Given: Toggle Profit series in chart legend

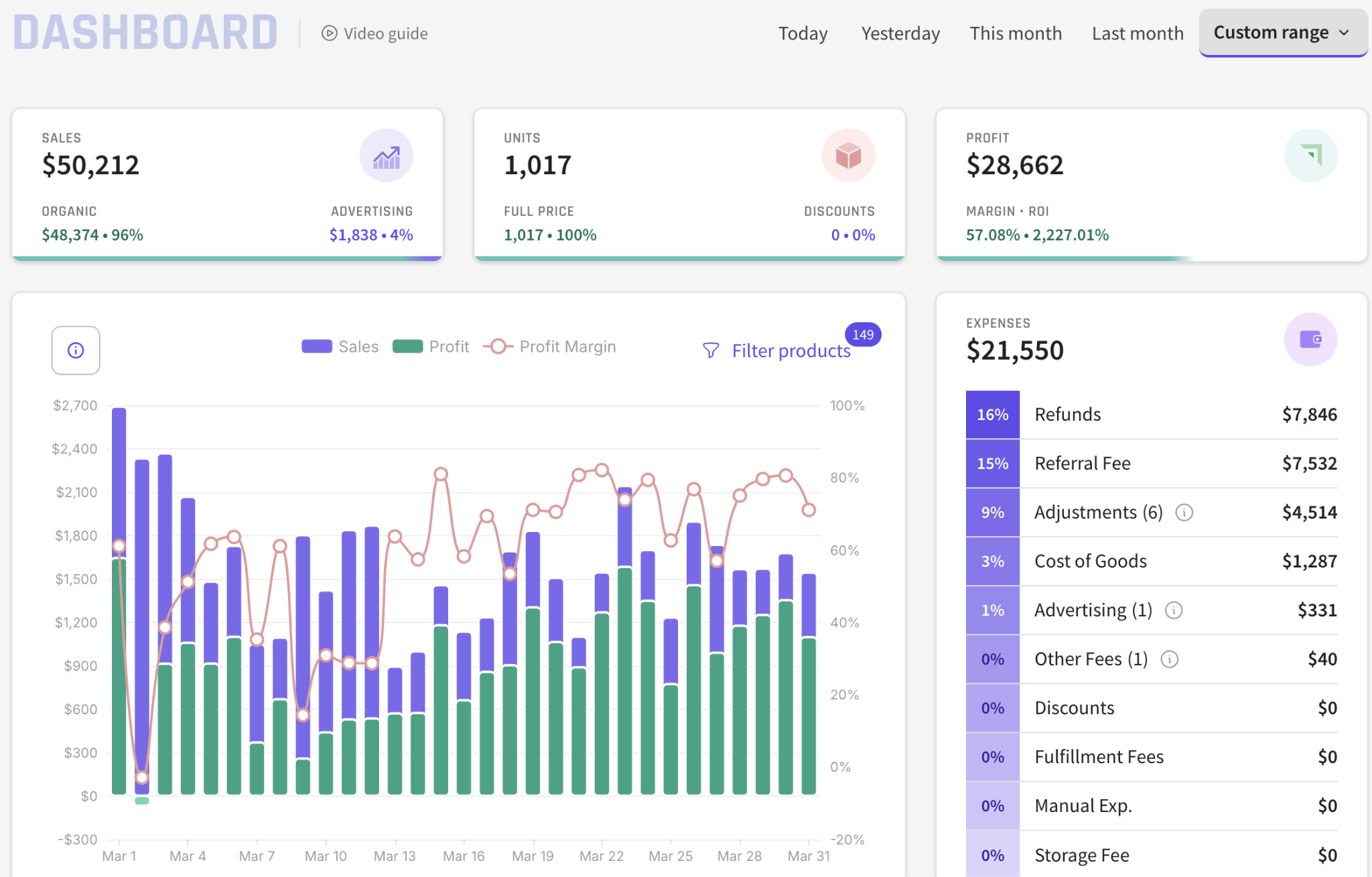Looking at the screenshot, I should coord(431,346).
